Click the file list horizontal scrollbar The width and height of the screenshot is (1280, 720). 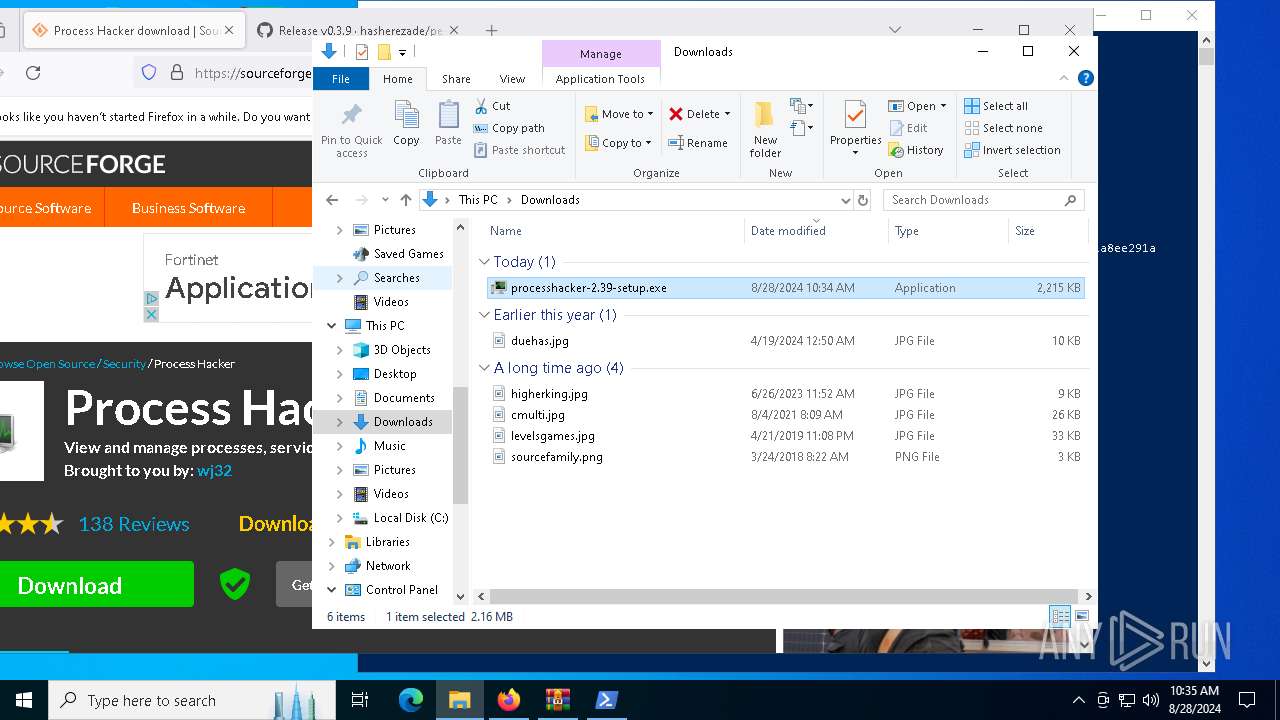tap(783, 596)
